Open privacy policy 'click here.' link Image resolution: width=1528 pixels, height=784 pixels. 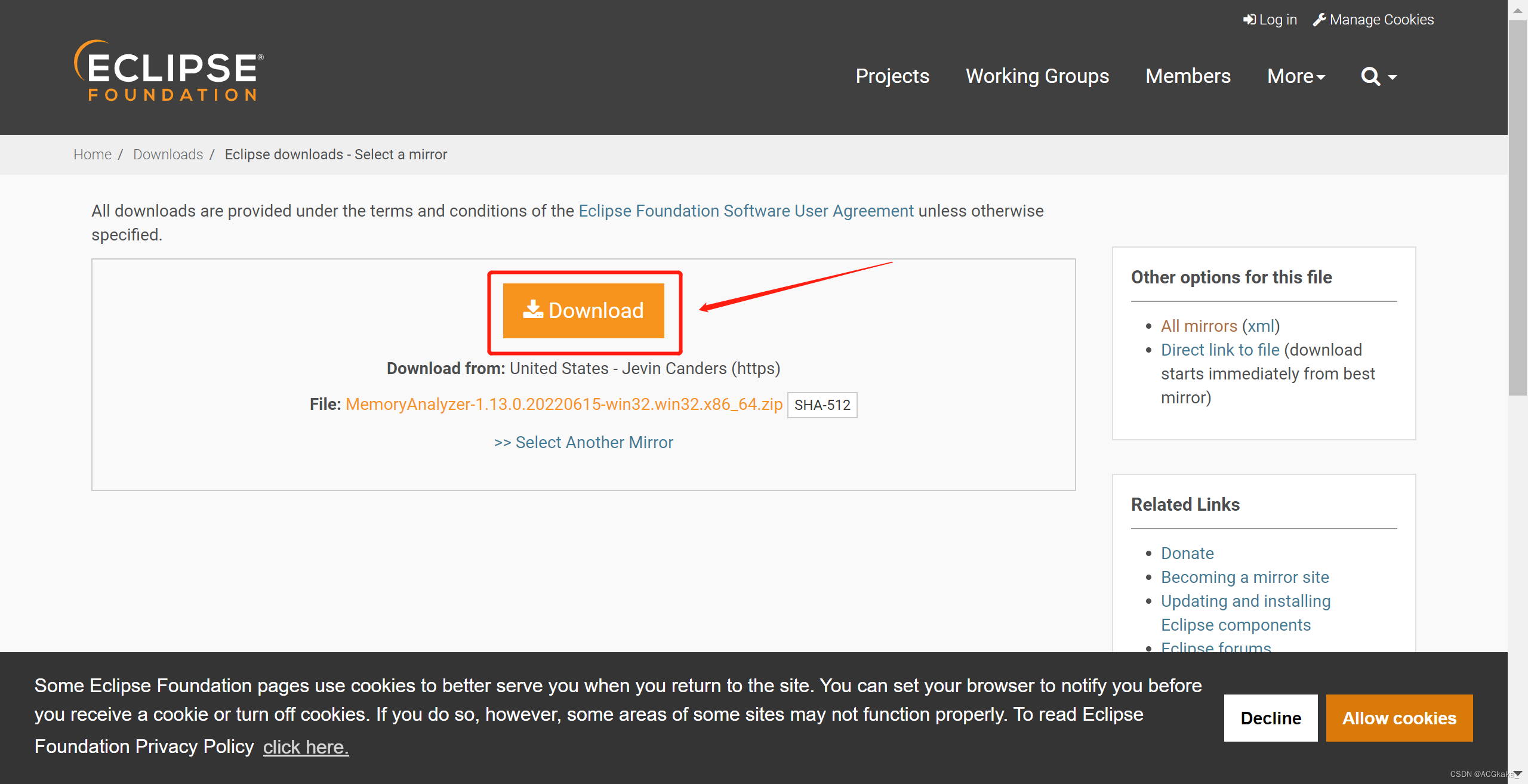tap(306, 747)
